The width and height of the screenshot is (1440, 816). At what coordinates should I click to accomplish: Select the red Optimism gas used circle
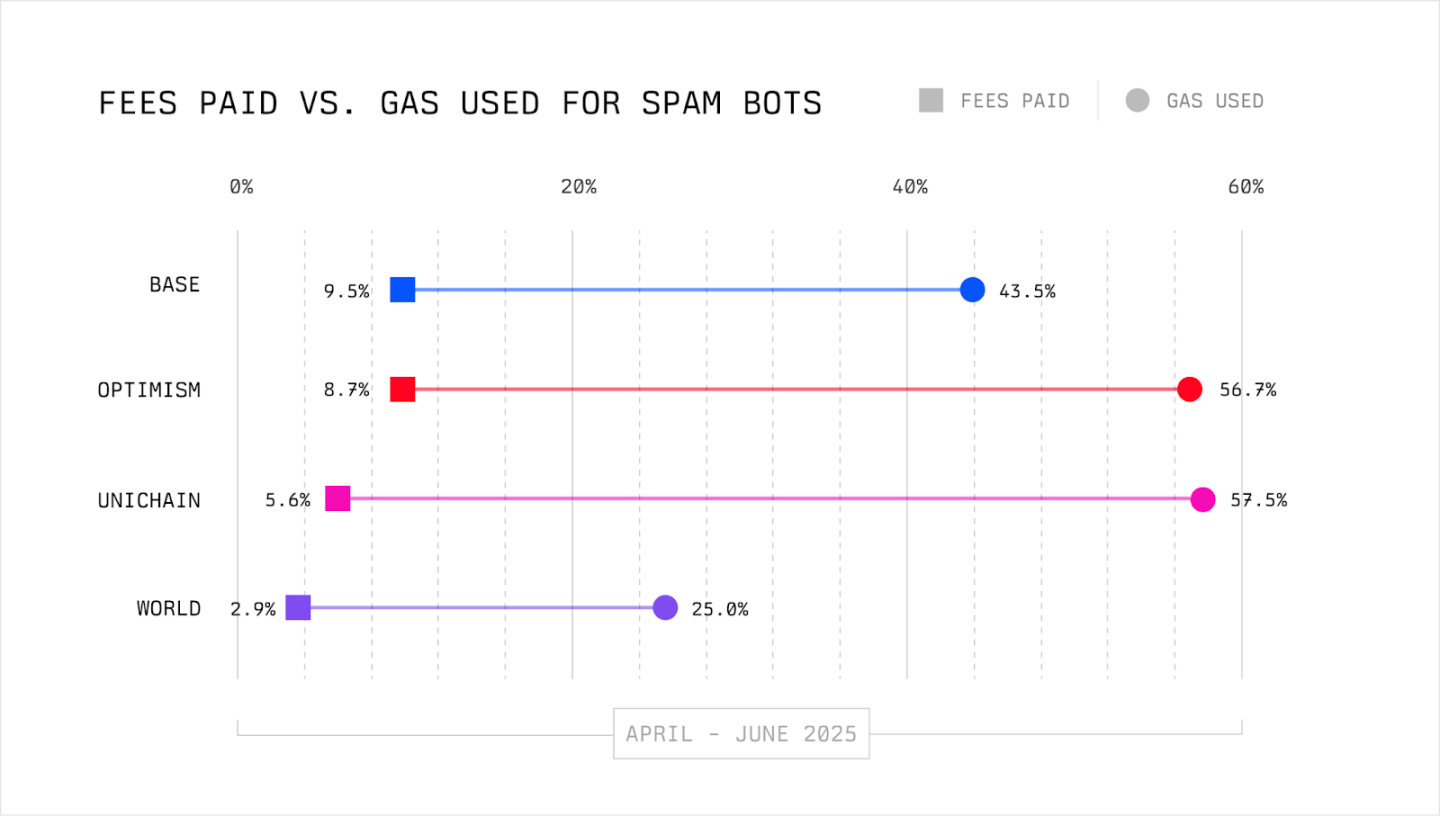click(1189, 390)
